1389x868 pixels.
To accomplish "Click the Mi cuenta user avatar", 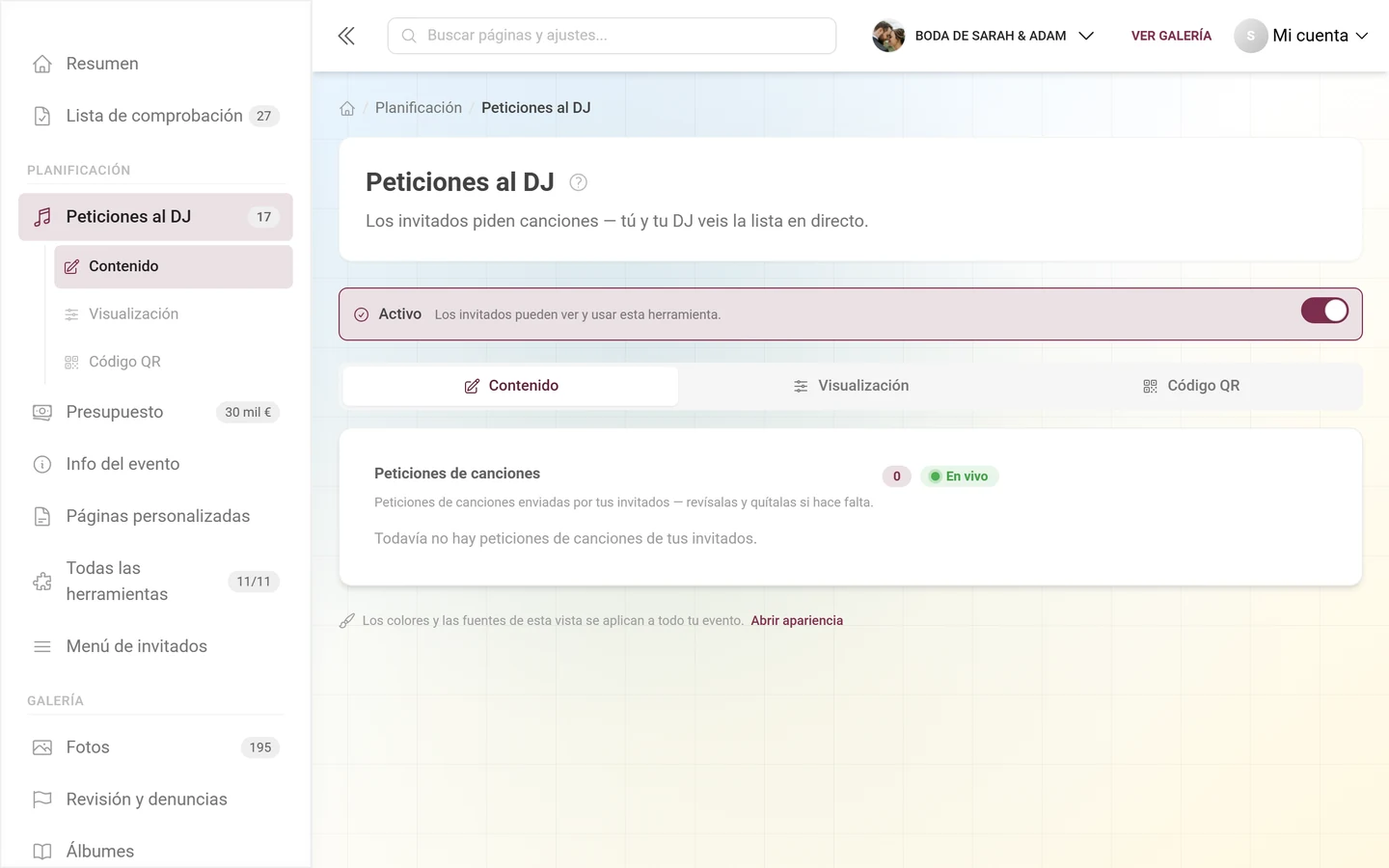I will coord(1250,36).
